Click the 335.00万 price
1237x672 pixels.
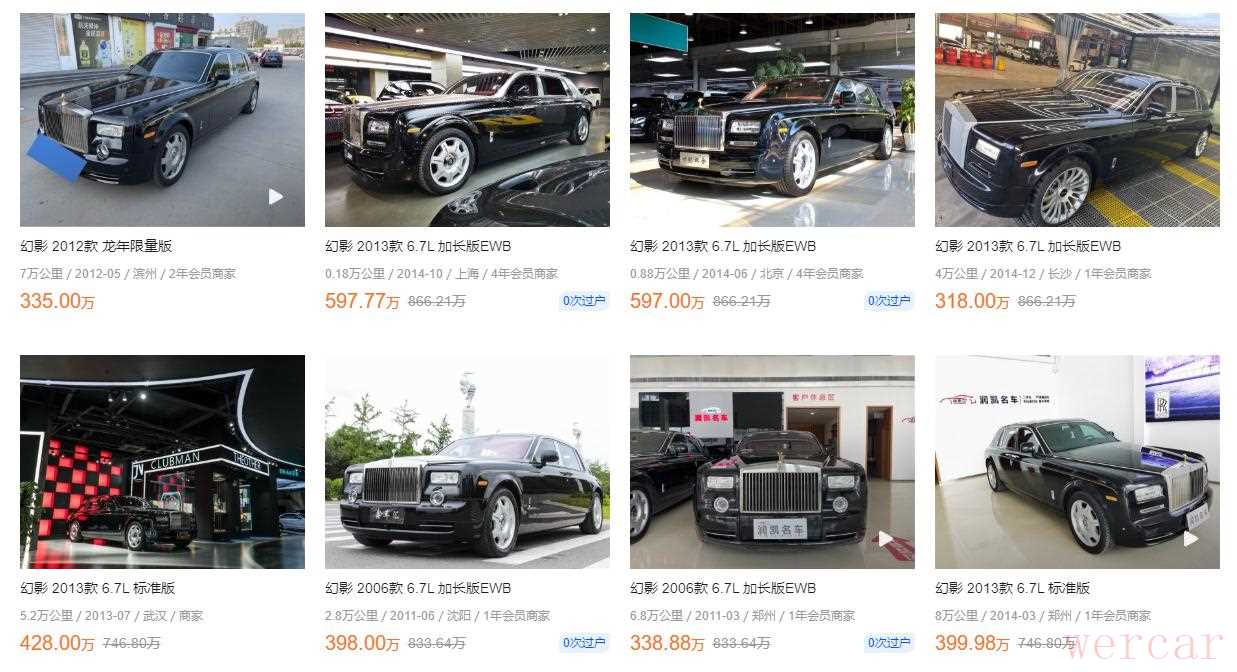57,301
